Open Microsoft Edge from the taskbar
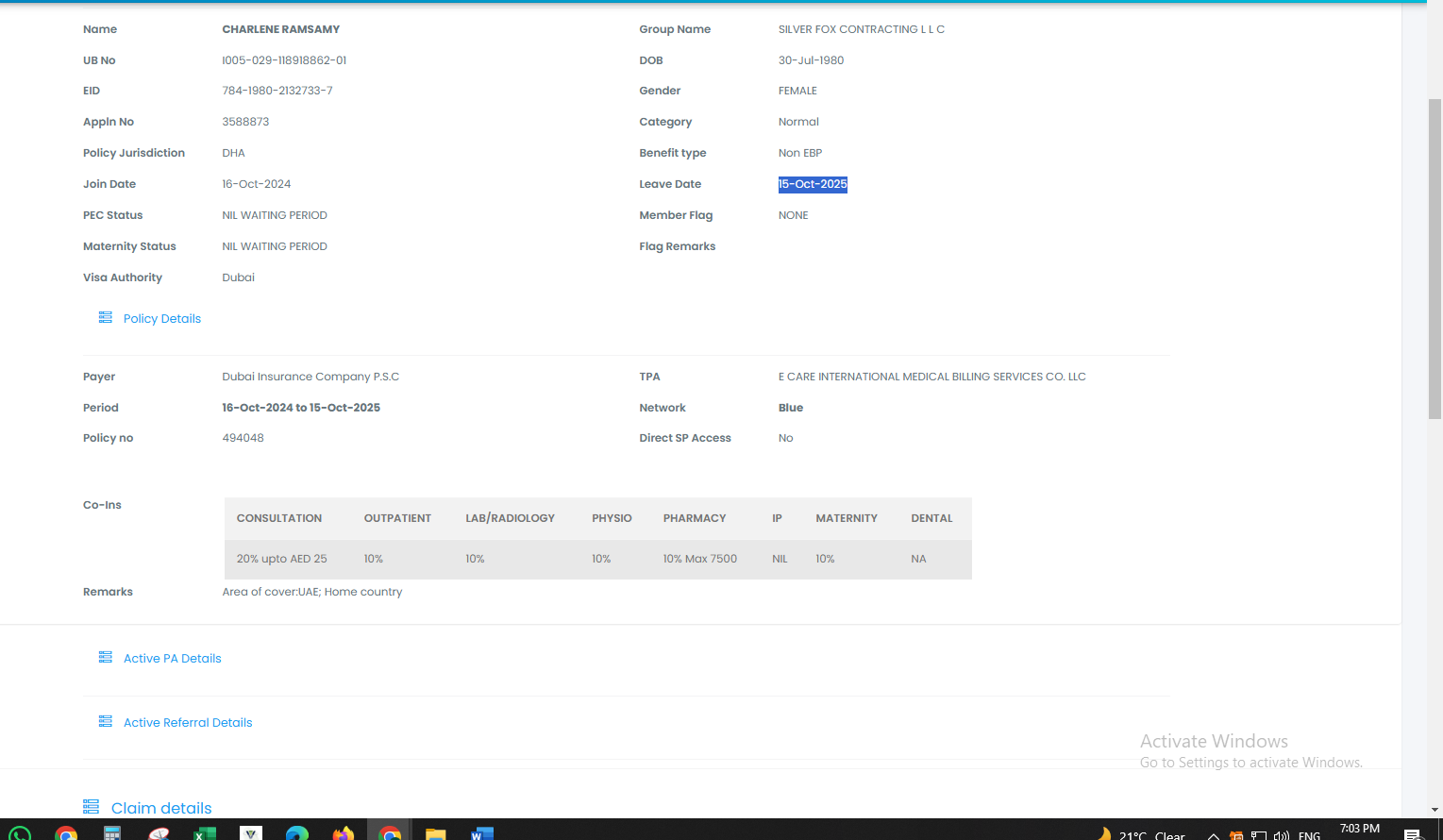 click(296, 833)
